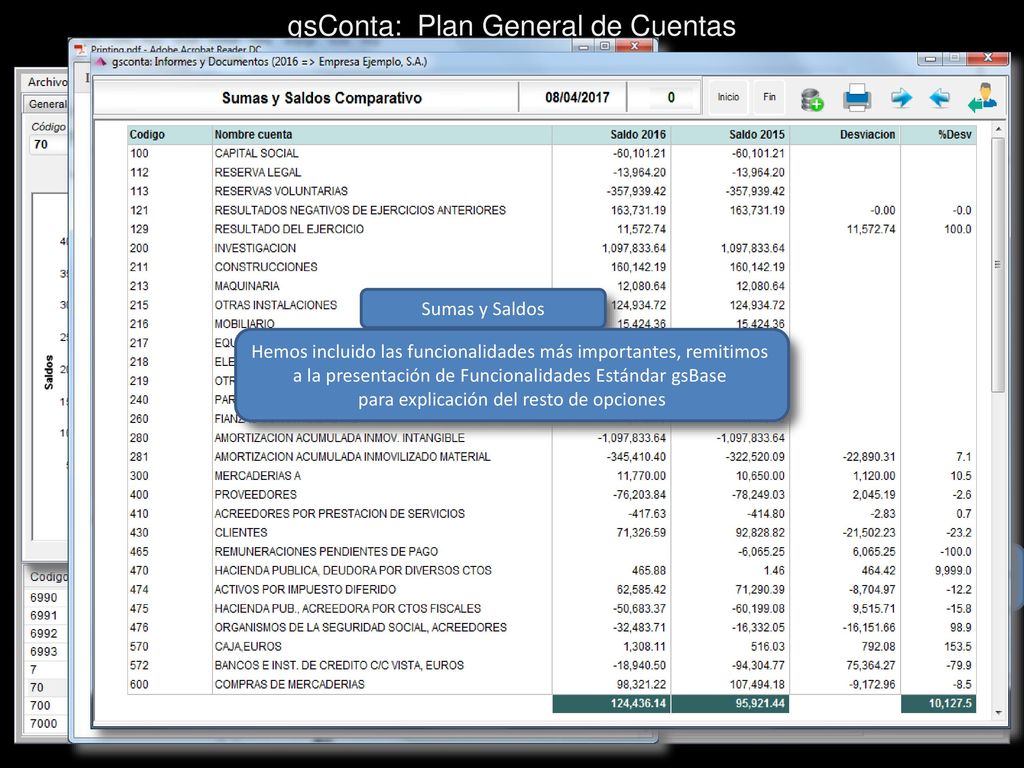Click the Código field containing 70

pyautogui.click(x=48, y=144)
